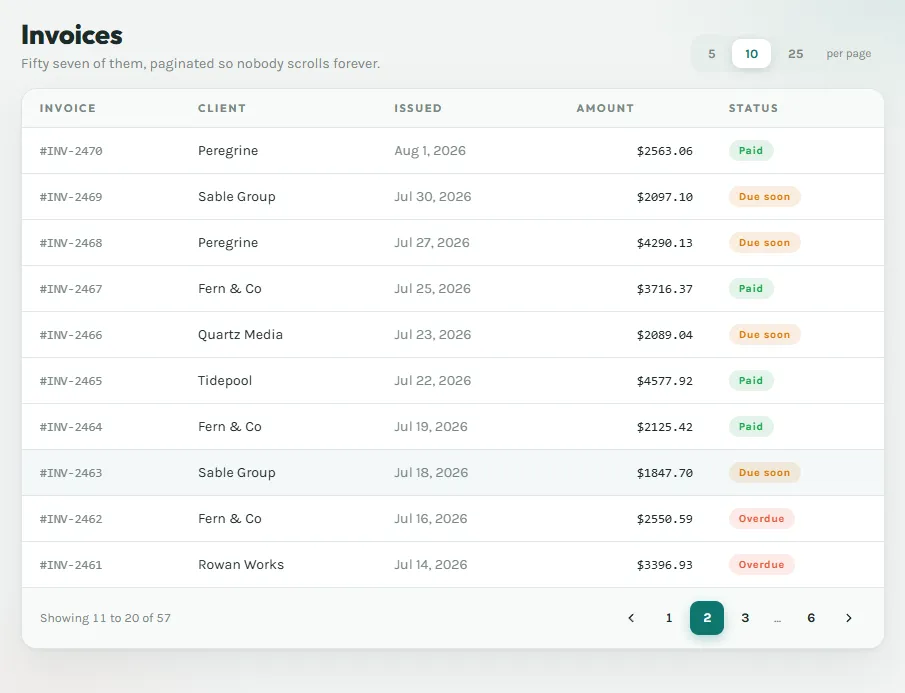Screen dimensions: 905x693
Task: Click Due soon badge on INV-2463
Action: tap(764, 473)
